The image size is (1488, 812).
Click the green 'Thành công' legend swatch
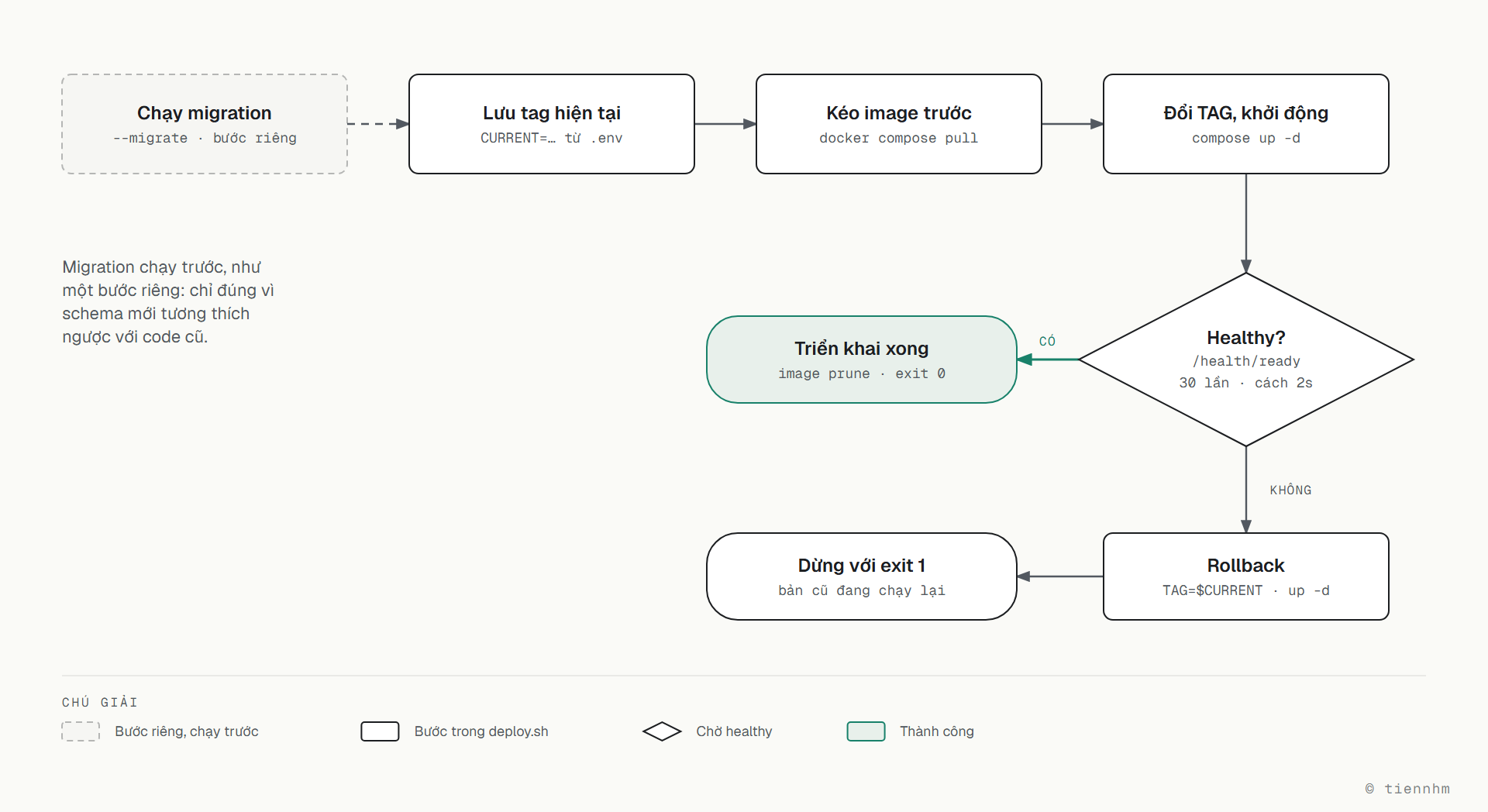(x=866, y=731)
